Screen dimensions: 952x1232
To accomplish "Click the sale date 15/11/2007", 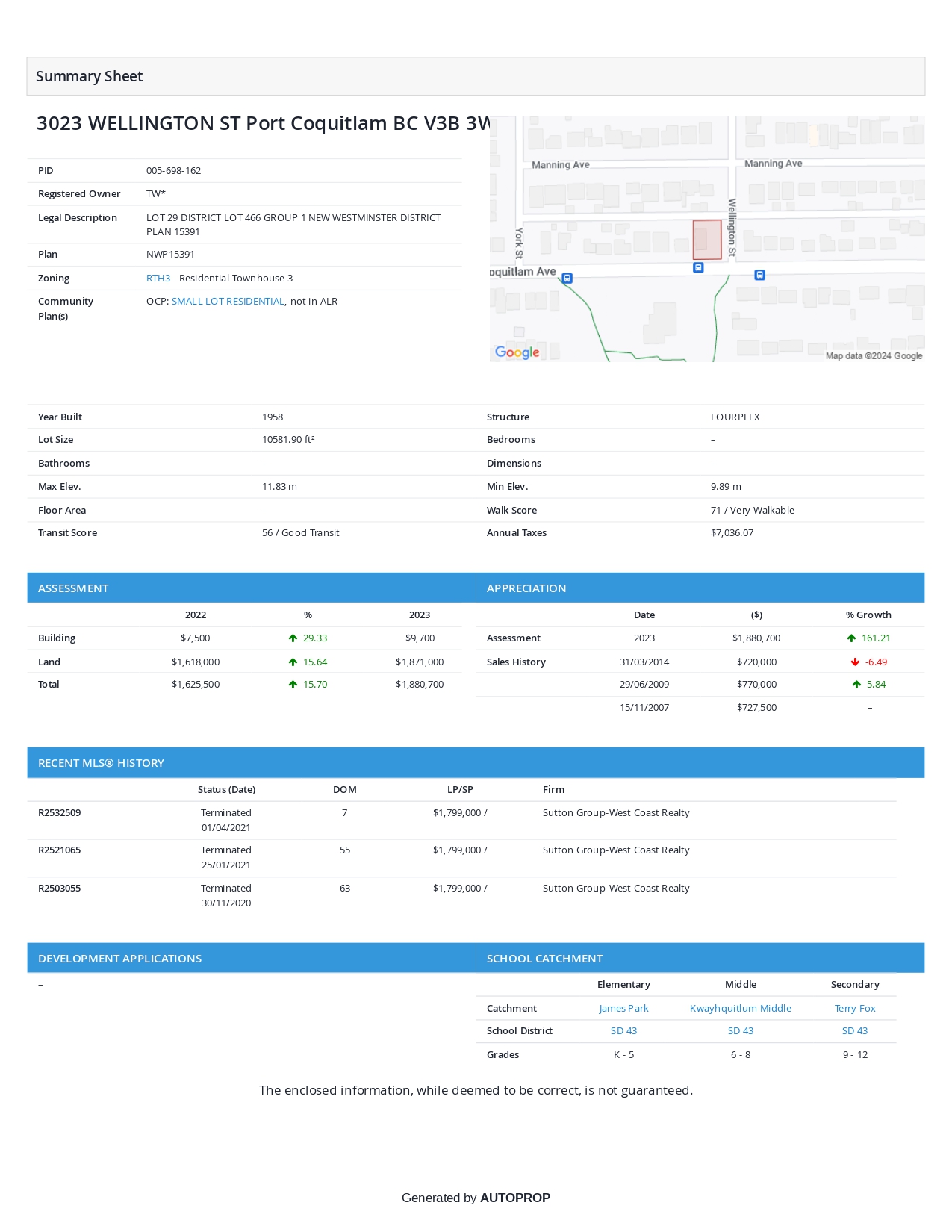I will (x=644, y=708).
